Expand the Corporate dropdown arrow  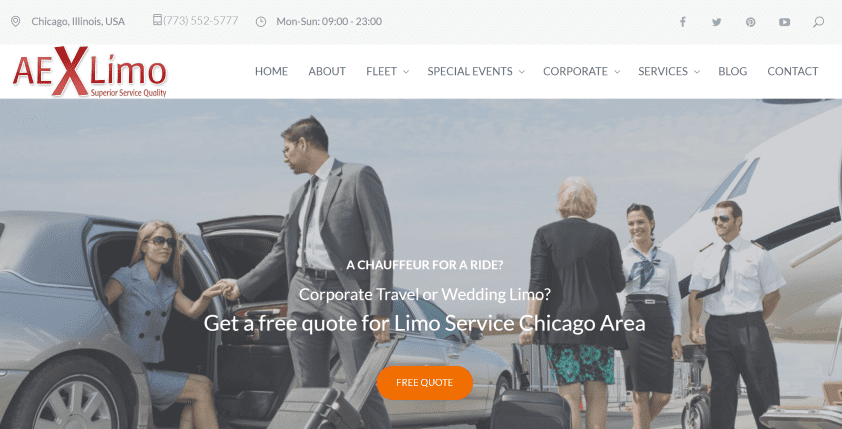[617, 71]
